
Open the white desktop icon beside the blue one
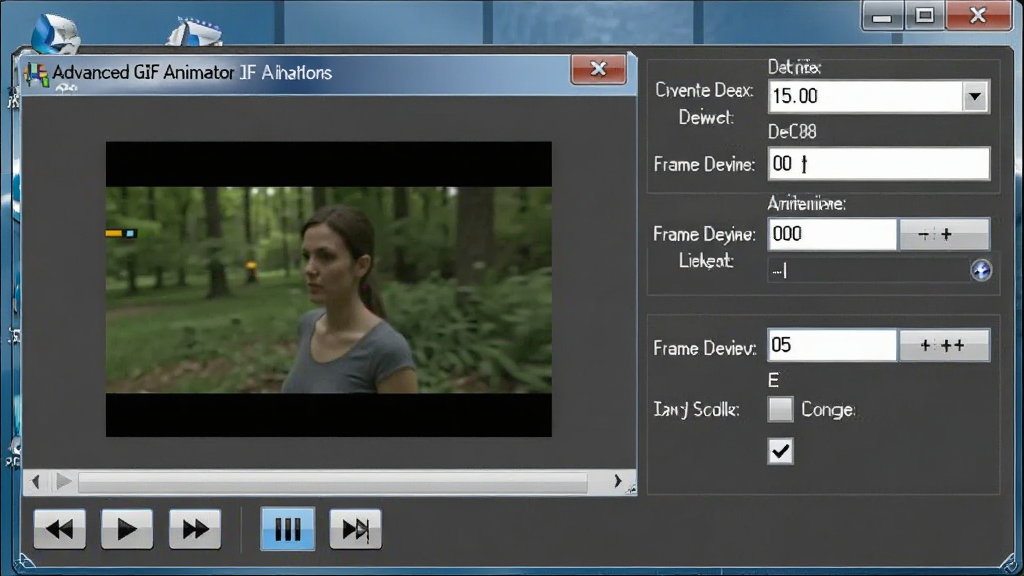[195, 33]
